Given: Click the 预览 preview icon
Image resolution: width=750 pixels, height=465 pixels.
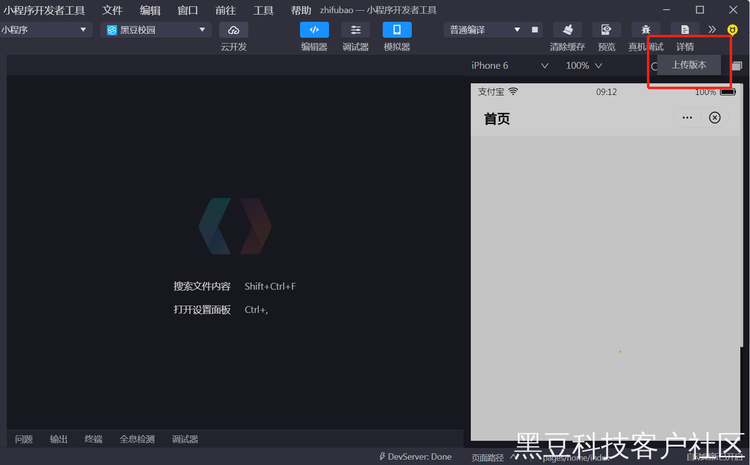Looking at the screenshot, I should tap(607, 30).
